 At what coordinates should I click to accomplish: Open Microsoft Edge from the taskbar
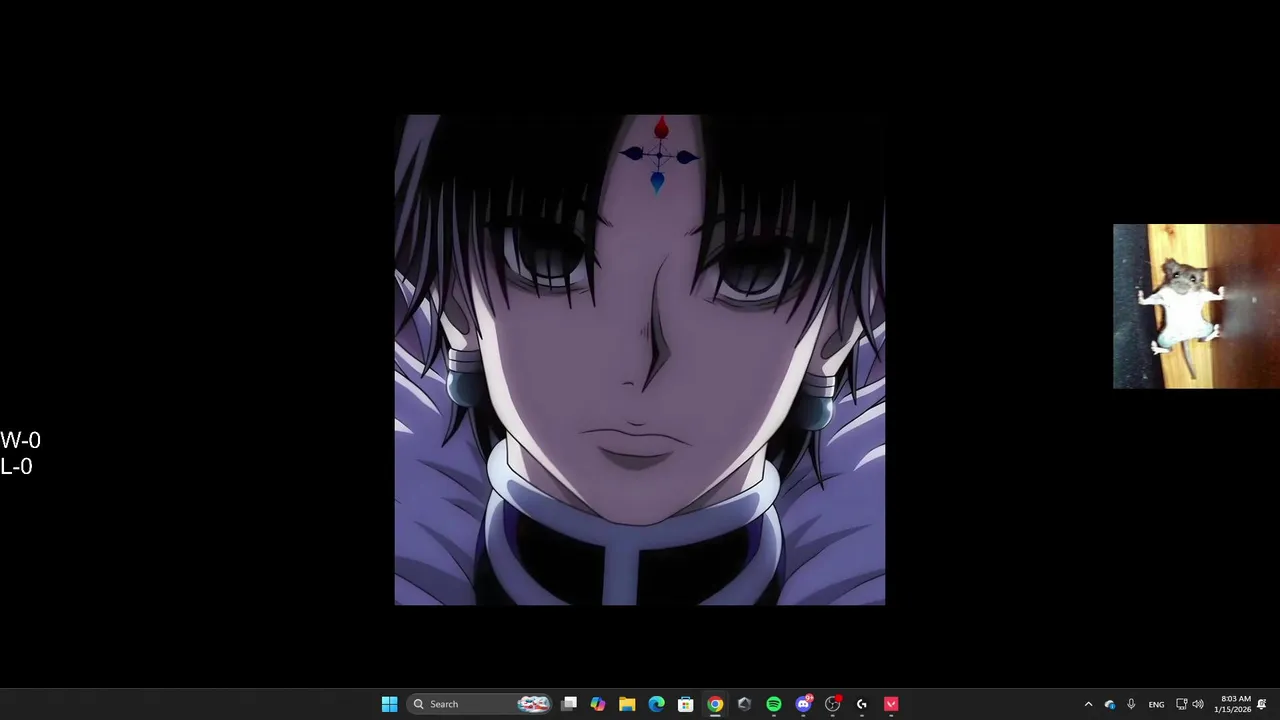coord(656,704)
